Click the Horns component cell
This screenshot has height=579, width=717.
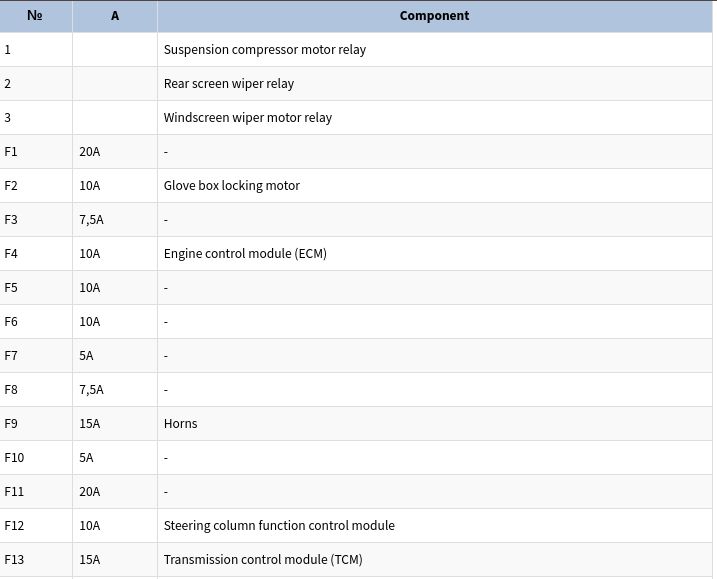point(434,424)
